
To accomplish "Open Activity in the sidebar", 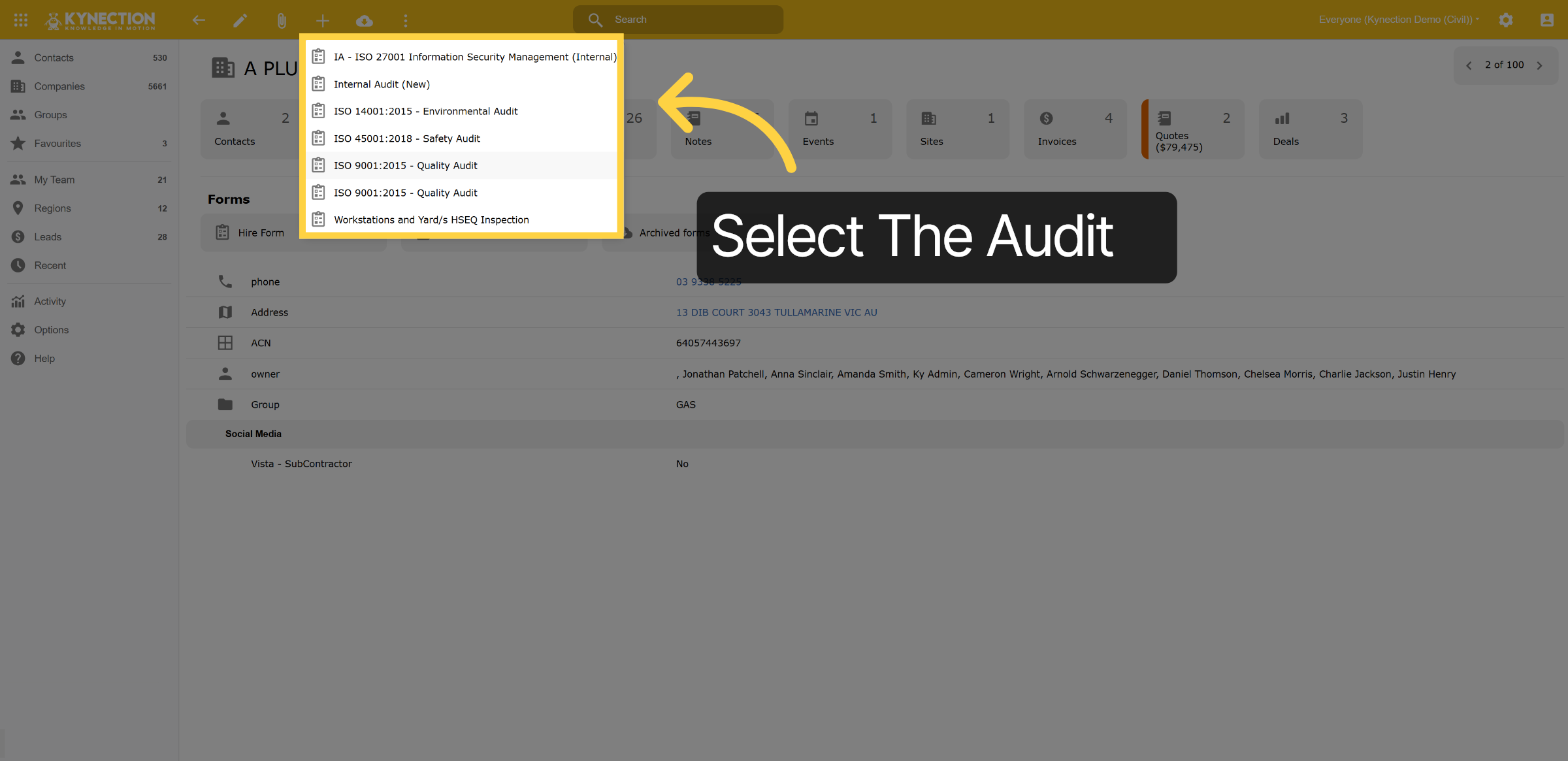I will click(90, 301).
